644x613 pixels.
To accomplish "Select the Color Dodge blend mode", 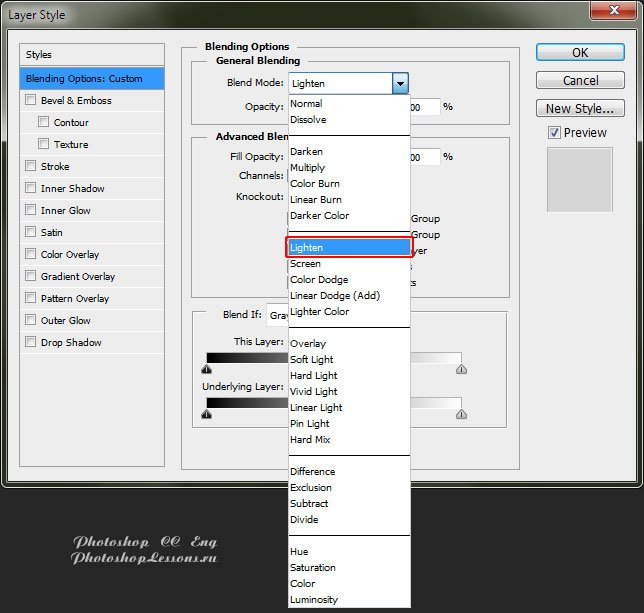I will click(319, 280).
